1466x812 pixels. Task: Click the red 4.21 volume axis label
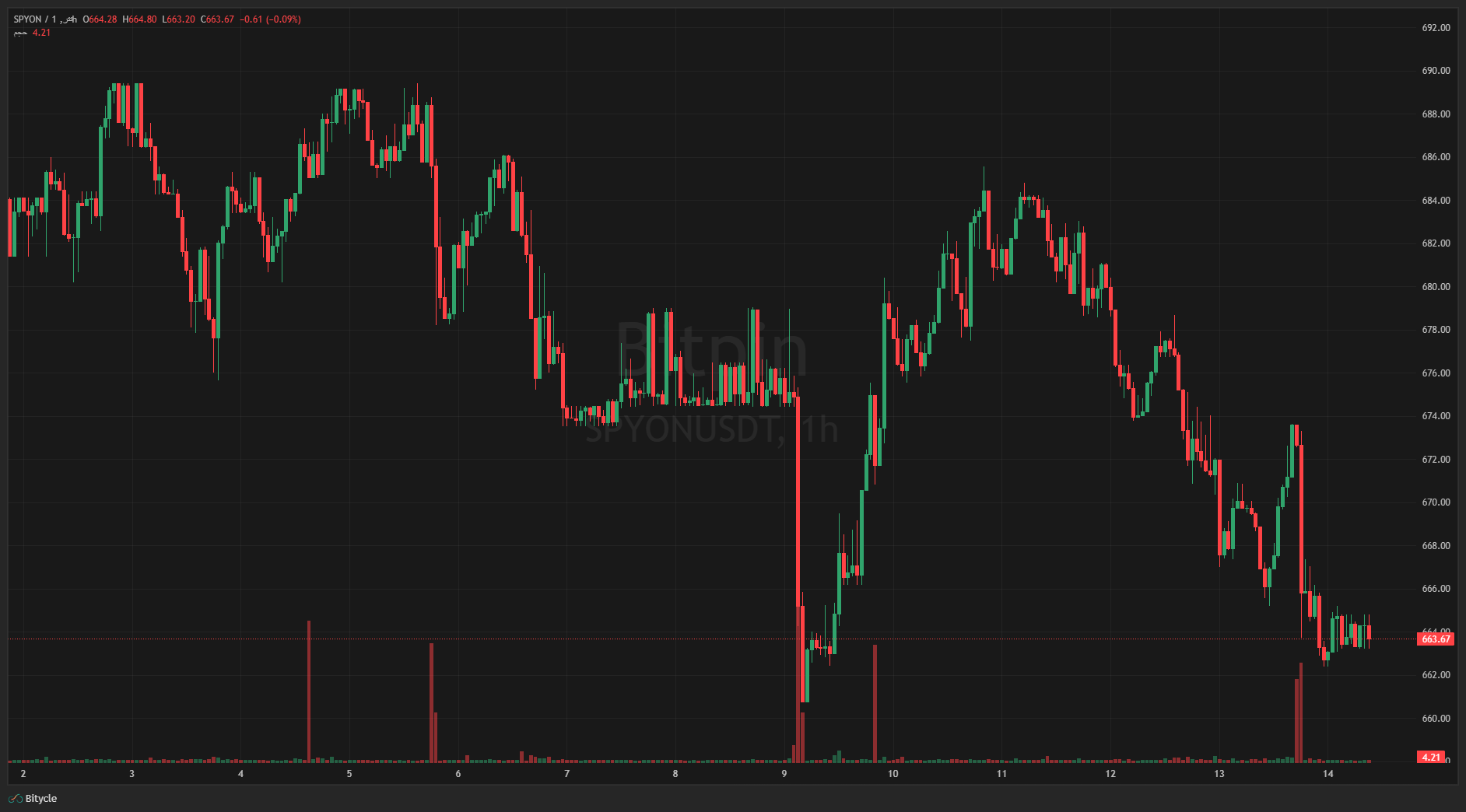pyautogui.click(x=1431, y=755)
